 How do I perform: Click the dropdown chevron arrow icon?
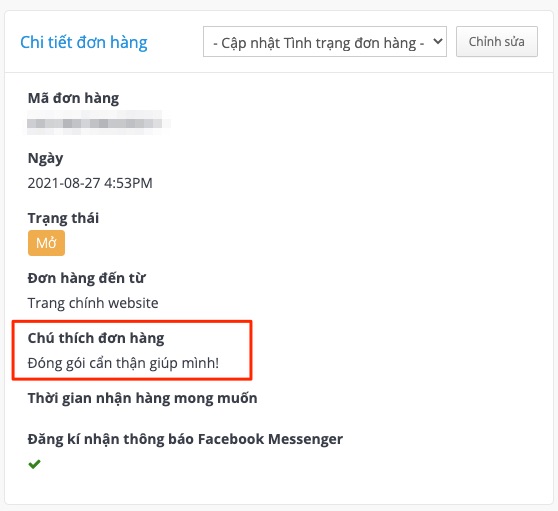click(438, 42)
